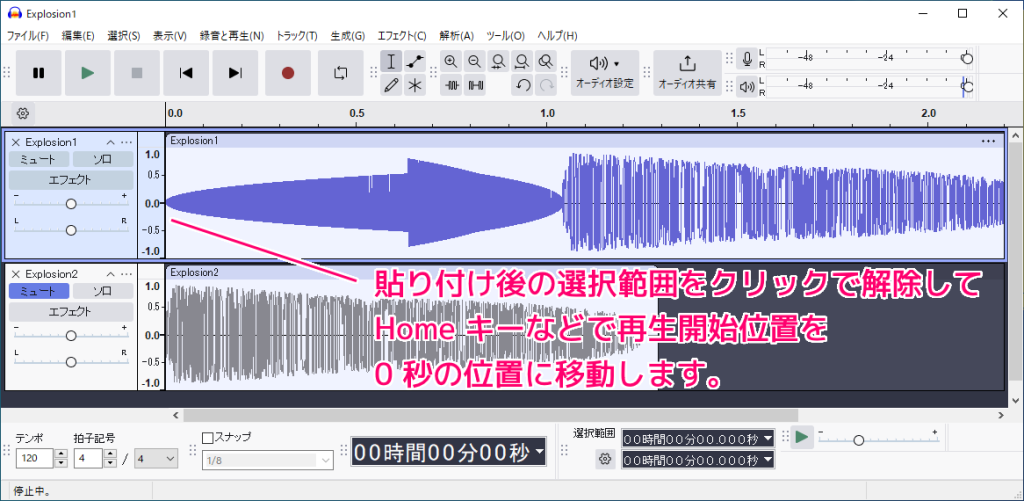This screenshot has height=501, width=1024.
Task: Skip to end of project
Action: click(x=236, y=73)
